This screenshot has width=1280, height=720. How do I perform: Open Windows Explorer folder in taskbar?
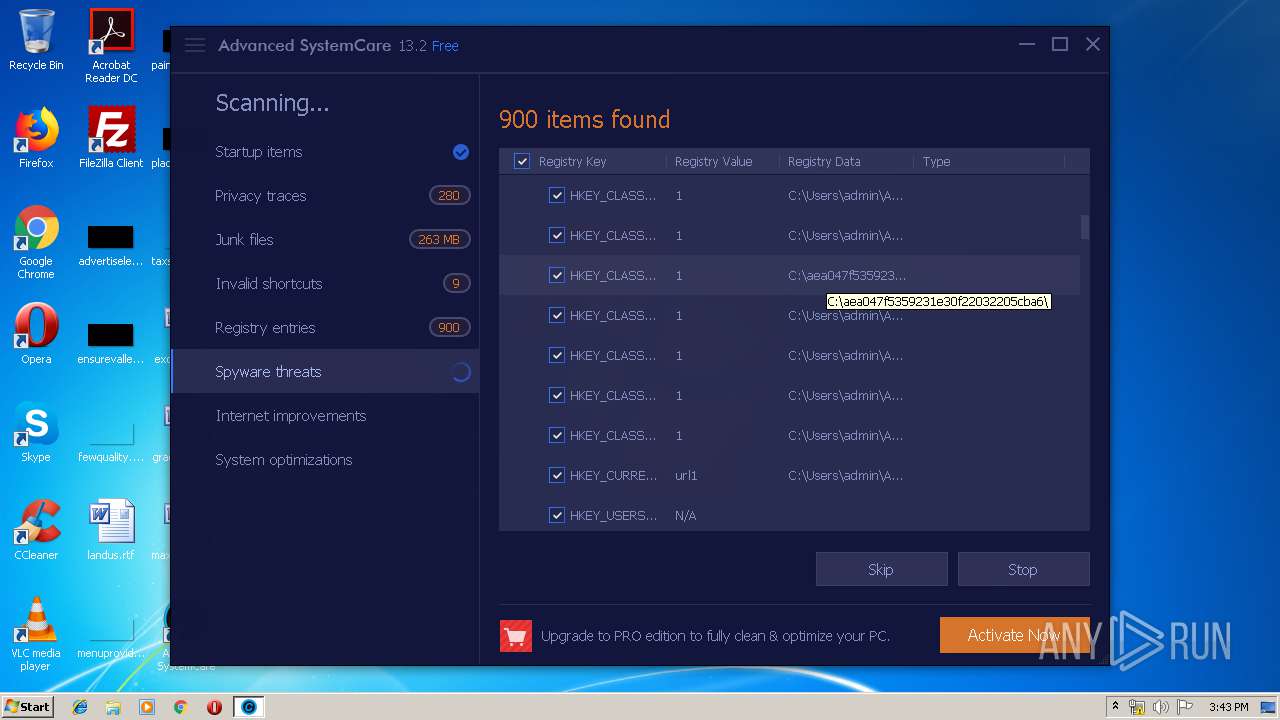(113, 707)
